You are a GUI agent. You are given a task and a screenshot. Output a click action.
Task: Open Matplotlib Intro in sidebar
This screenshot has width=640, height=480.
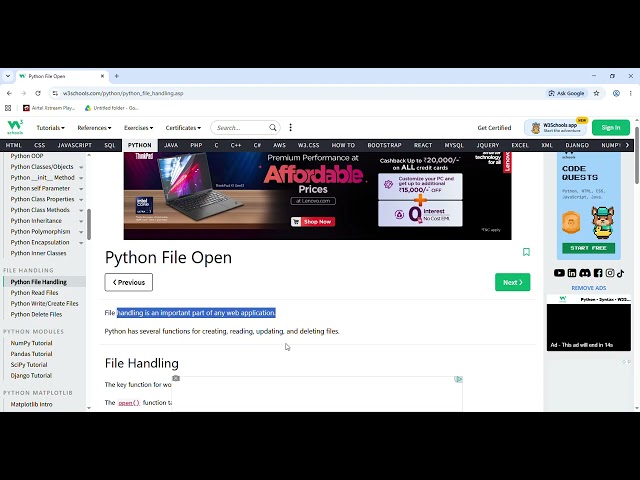[x=31, y=404]
